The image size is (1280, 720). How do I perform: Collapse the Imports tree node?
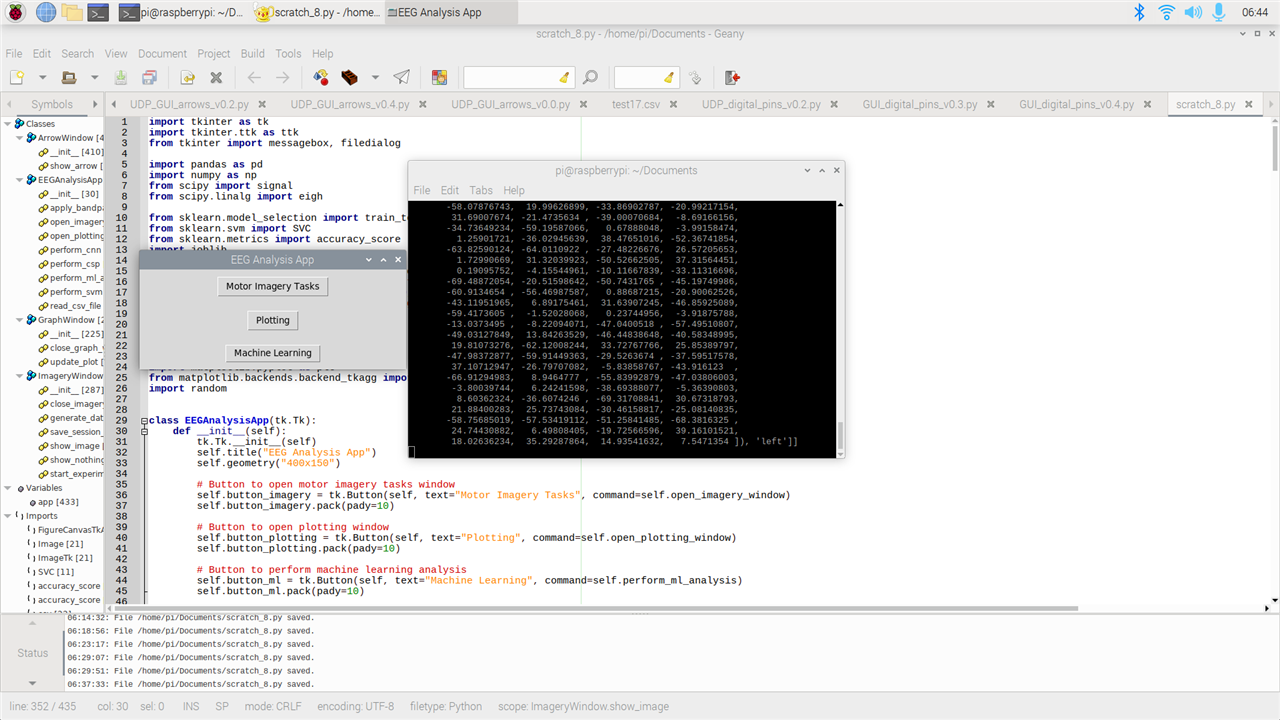pyautogui.click(x=7, y=516)
